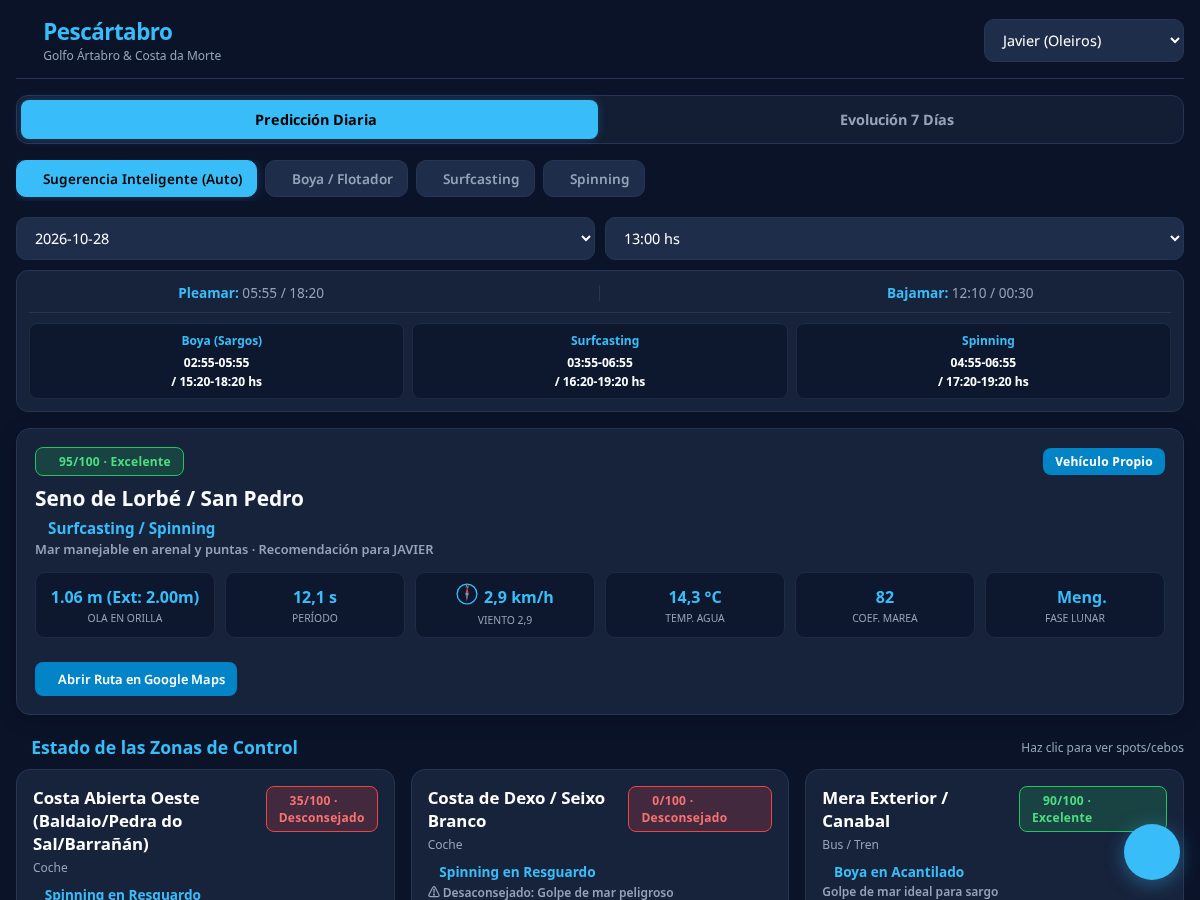Switch to Predicción Diaria tab
This screenshot has width=1200, height=900.
[309, 120]
